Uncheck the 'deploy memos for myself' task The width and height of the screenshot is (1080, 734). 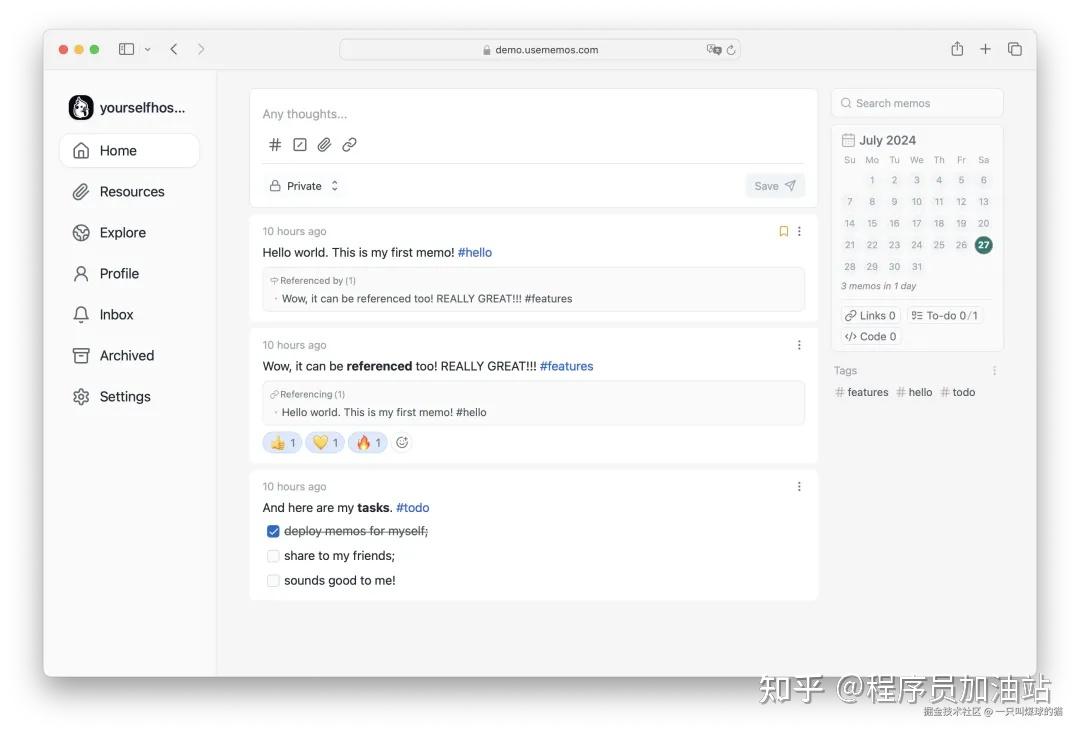click(x=273, y=532)
